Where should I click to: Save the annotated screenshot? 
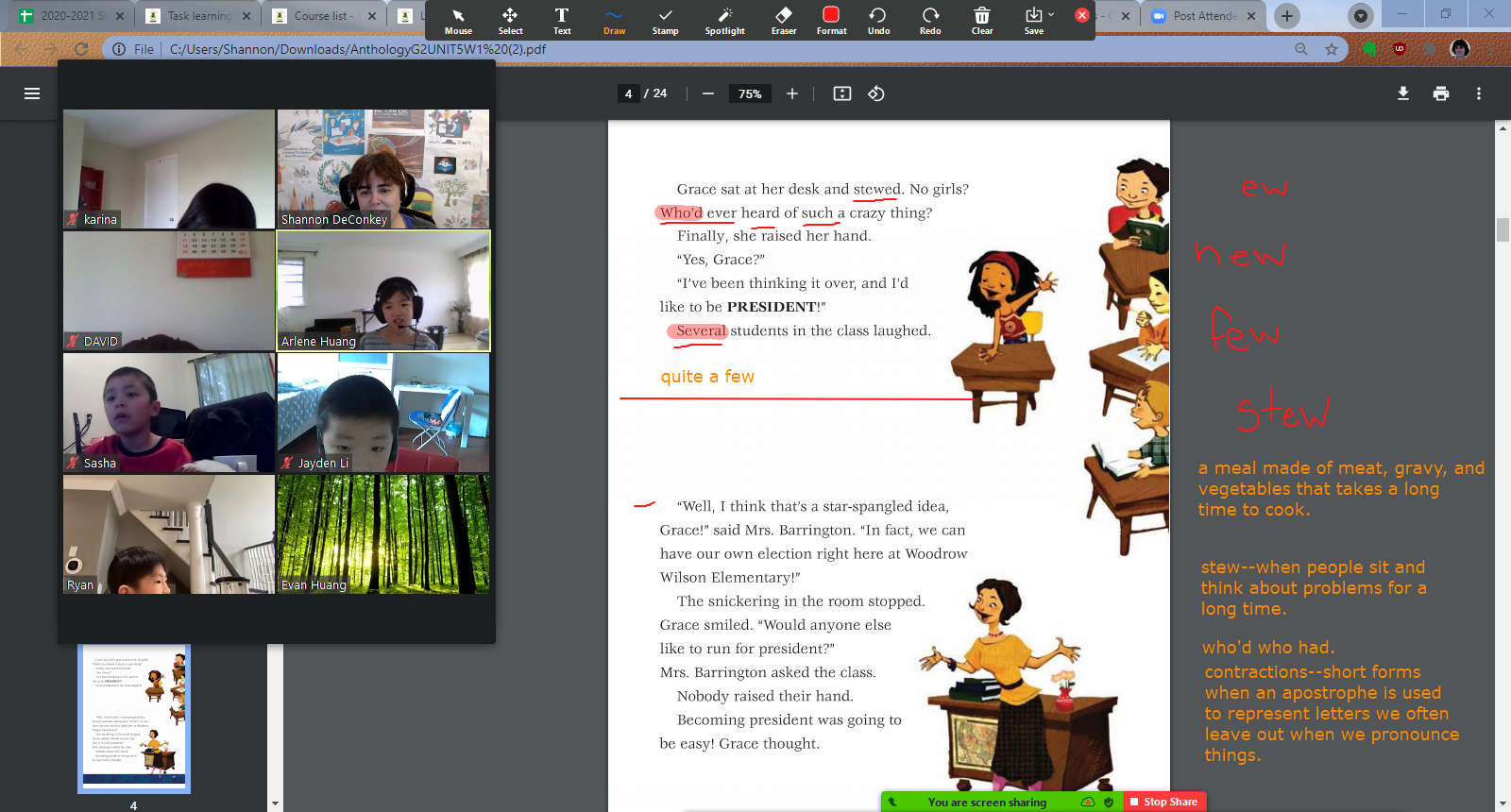1033,21
